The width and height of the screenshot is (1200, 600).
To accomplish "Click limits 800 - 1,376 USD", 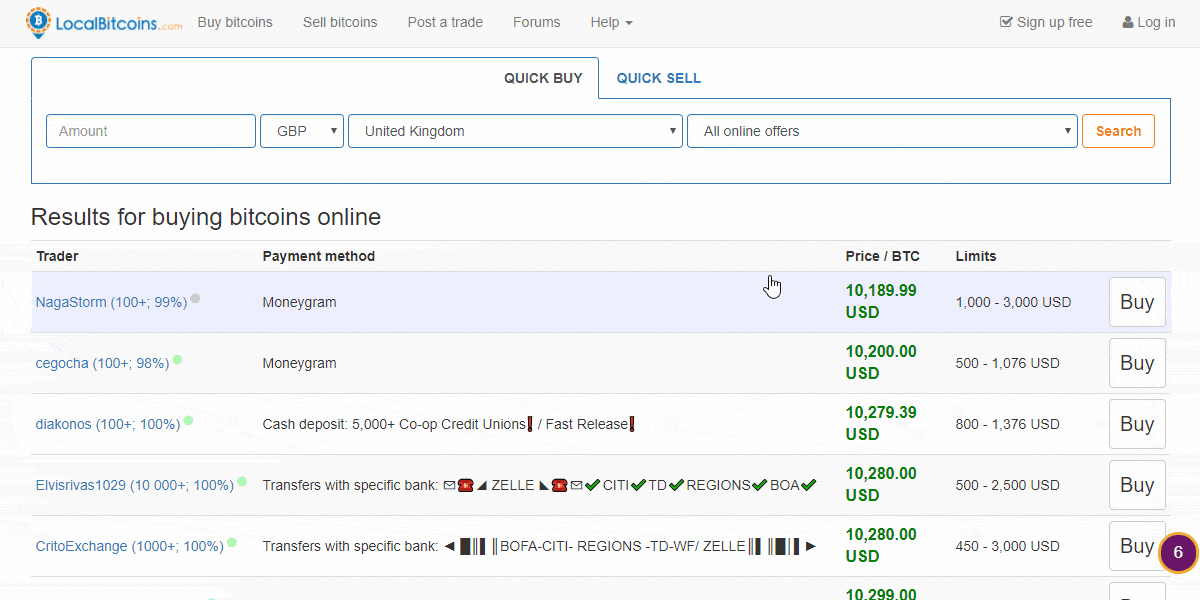I will click(1007, 424).
